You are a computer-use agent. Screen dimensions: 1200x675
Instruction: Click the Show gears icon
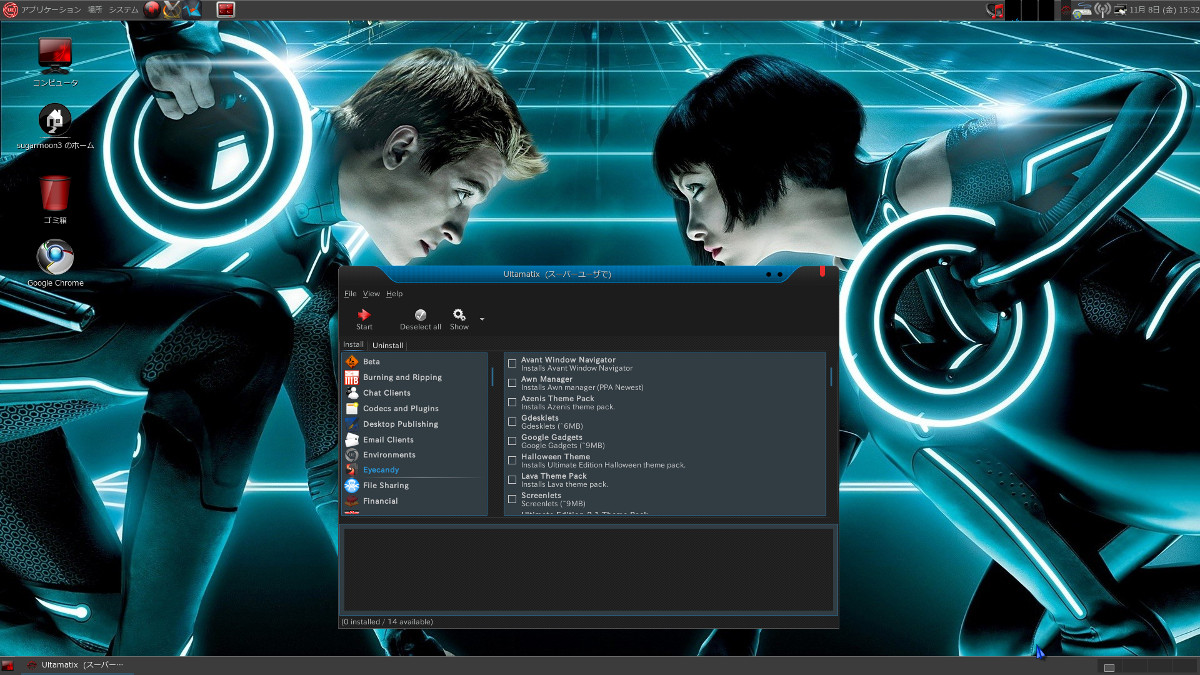459,315
